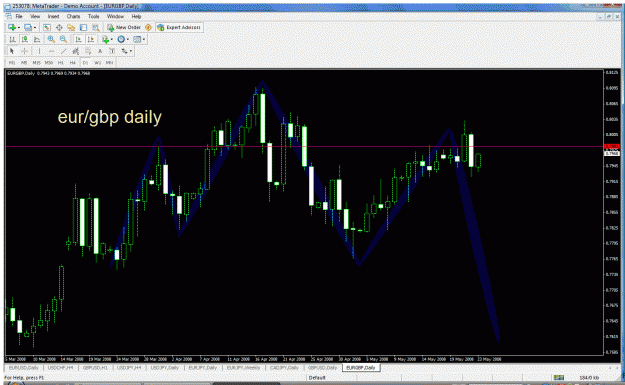Select the Trendline drawing tool
625x385 pixels.
[63, 51]
